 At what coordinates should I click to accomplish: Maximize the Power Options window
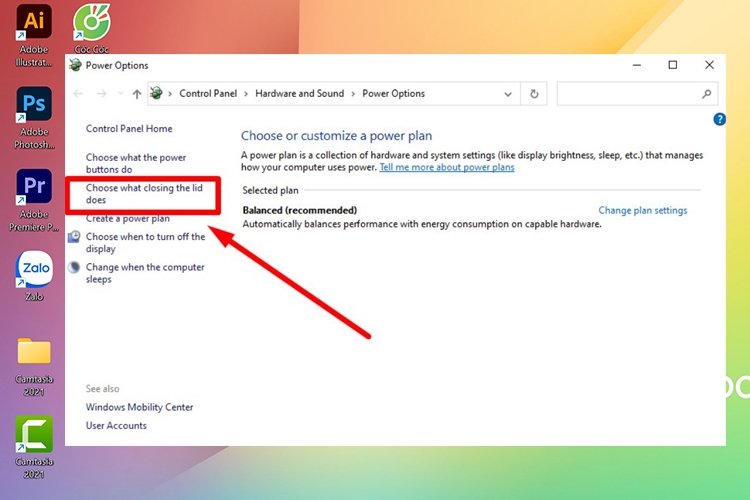click(x=673, y=65)
